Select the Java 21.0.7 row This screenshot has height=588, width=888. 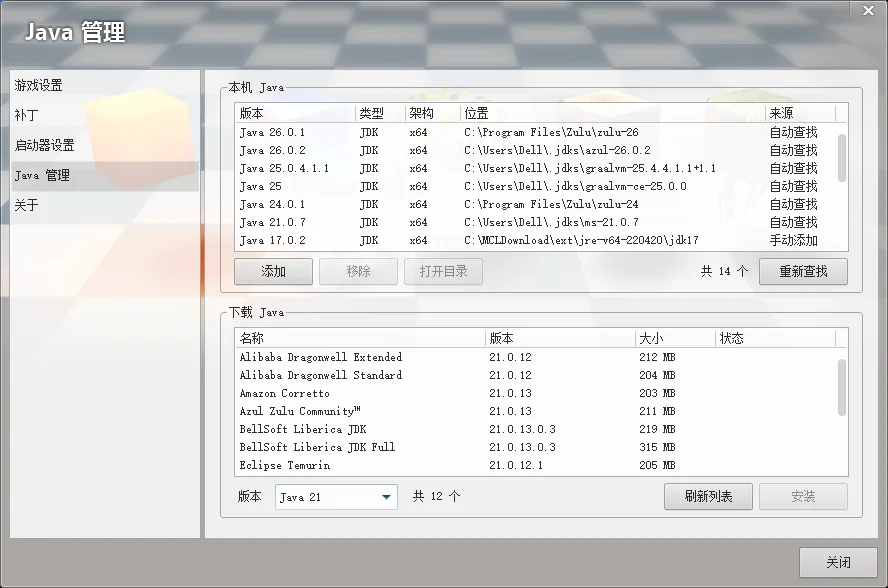tap(536, 222)
